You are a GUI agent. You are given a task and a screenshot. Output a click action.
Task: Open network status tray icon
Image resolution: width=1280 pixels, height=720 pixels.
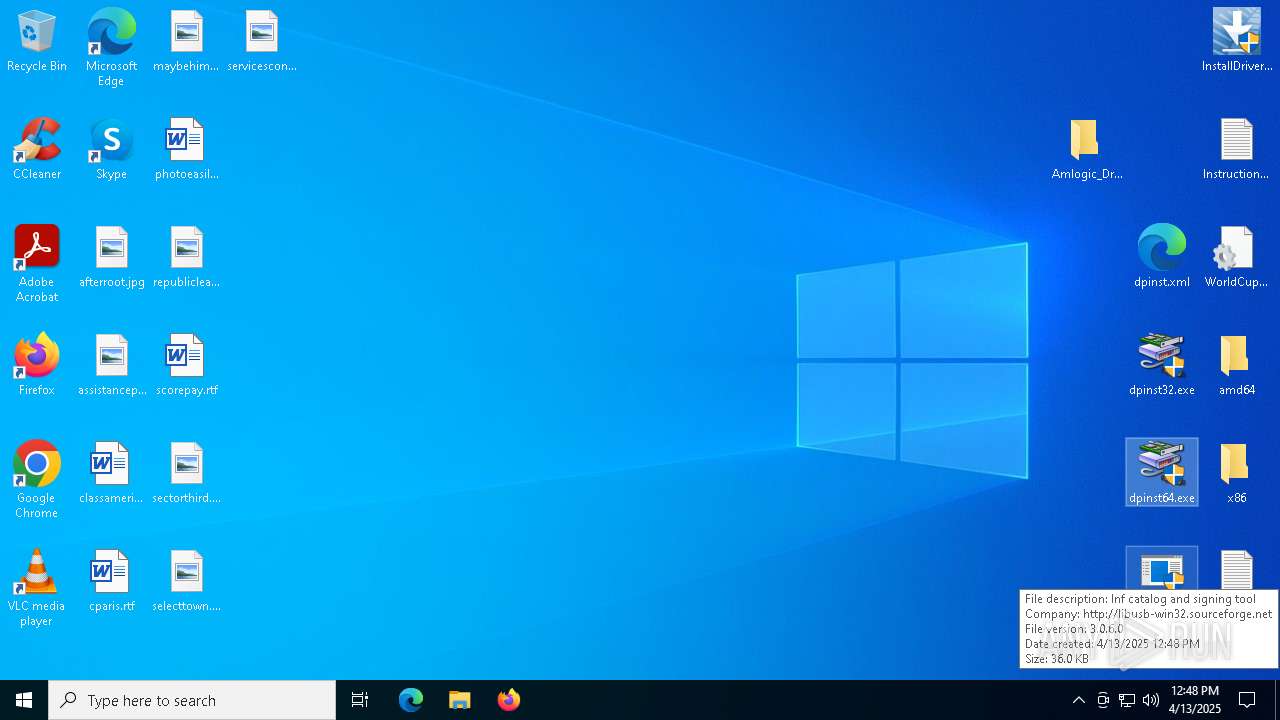coord(1127,700)
